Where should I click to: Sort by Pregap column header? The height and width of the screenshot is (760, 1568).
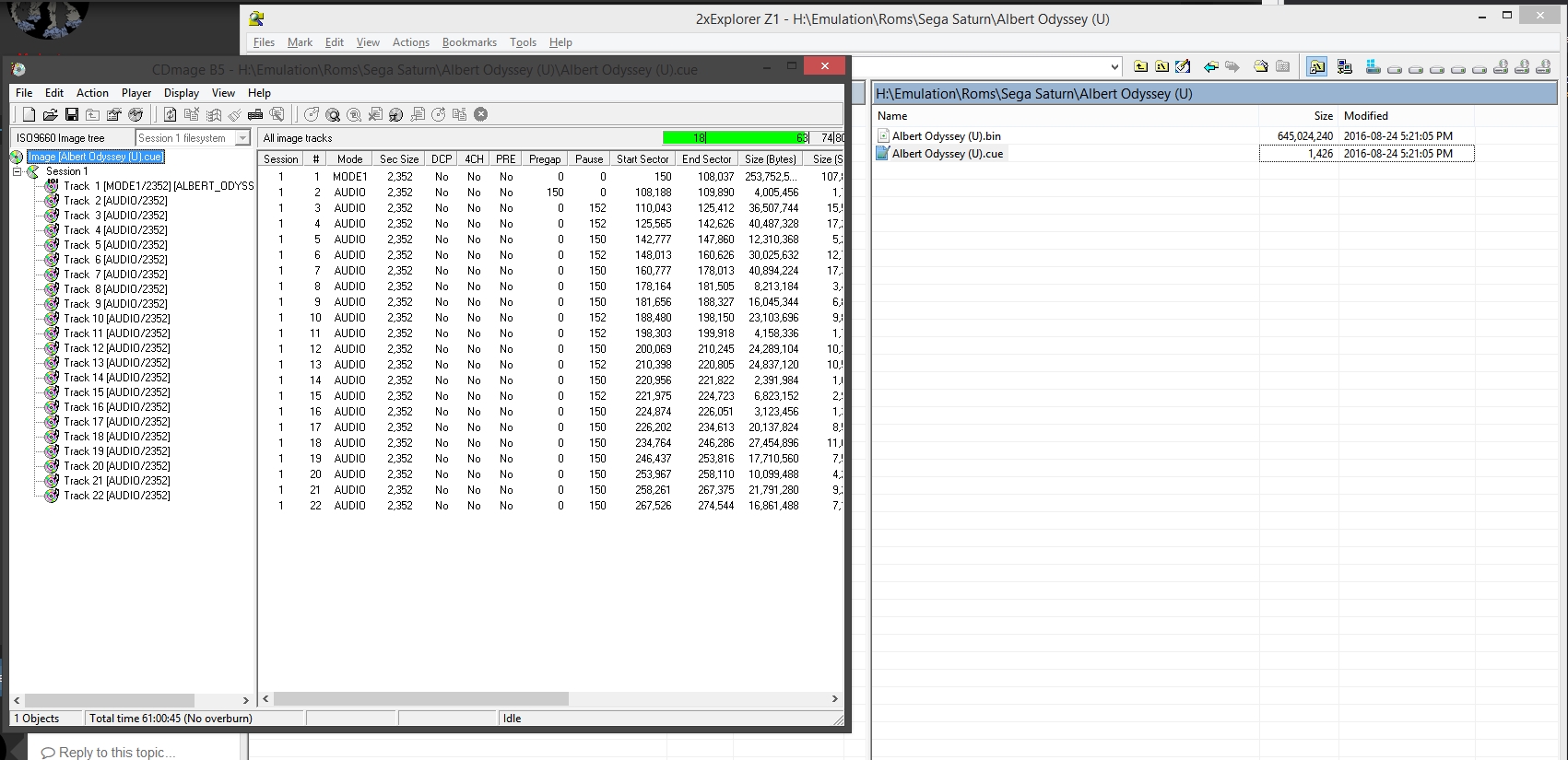point(544,159)
